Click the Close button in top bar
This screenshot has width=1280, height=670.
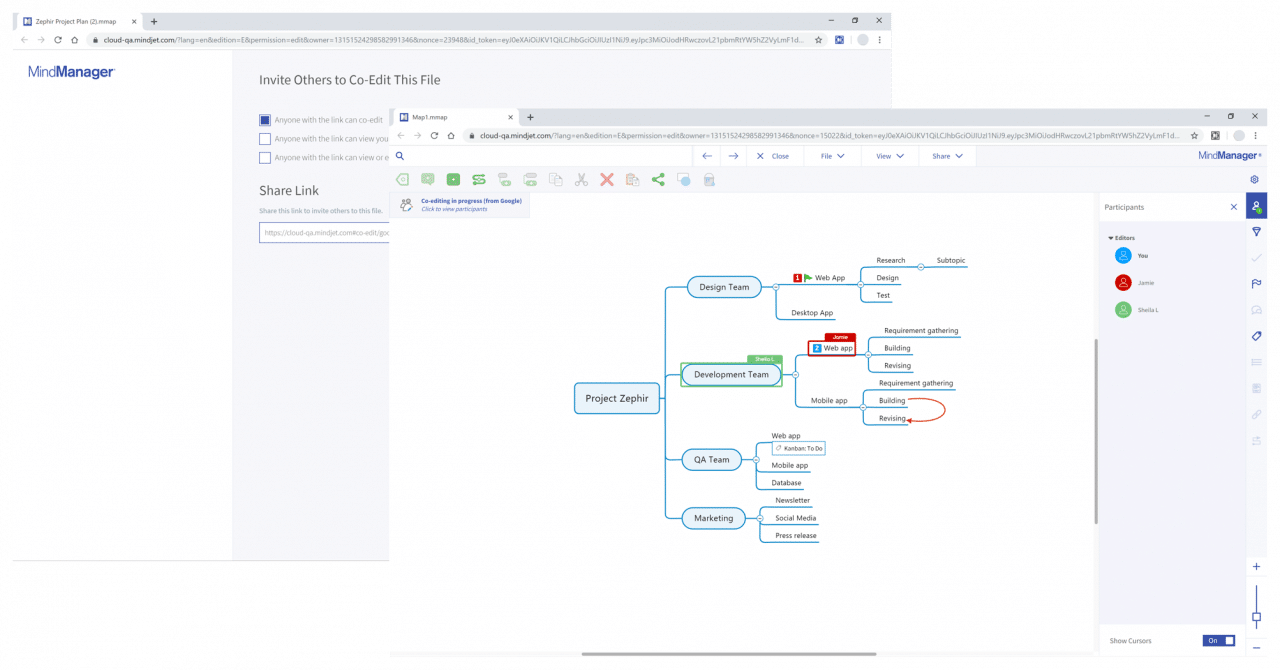772,156
